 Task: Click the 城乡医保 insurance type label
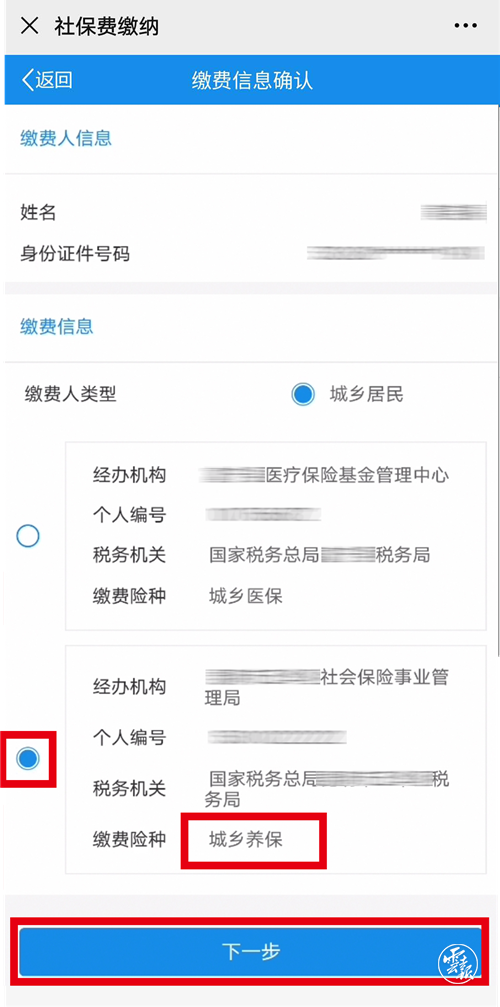click(x=246, y=597)
